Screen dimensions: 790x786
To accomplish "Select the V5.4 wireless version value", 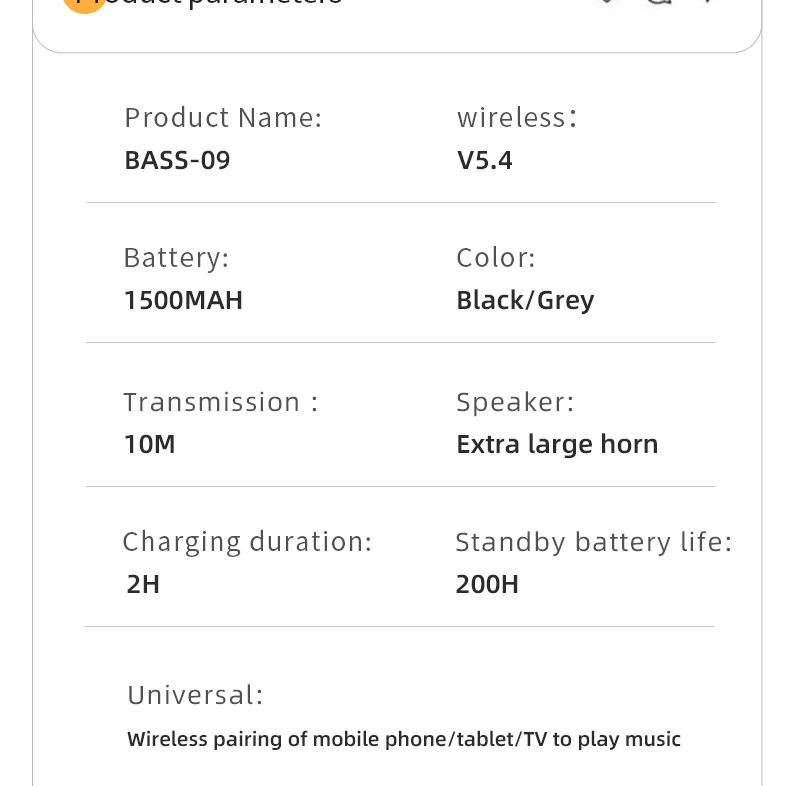I will tap(485, 160).
